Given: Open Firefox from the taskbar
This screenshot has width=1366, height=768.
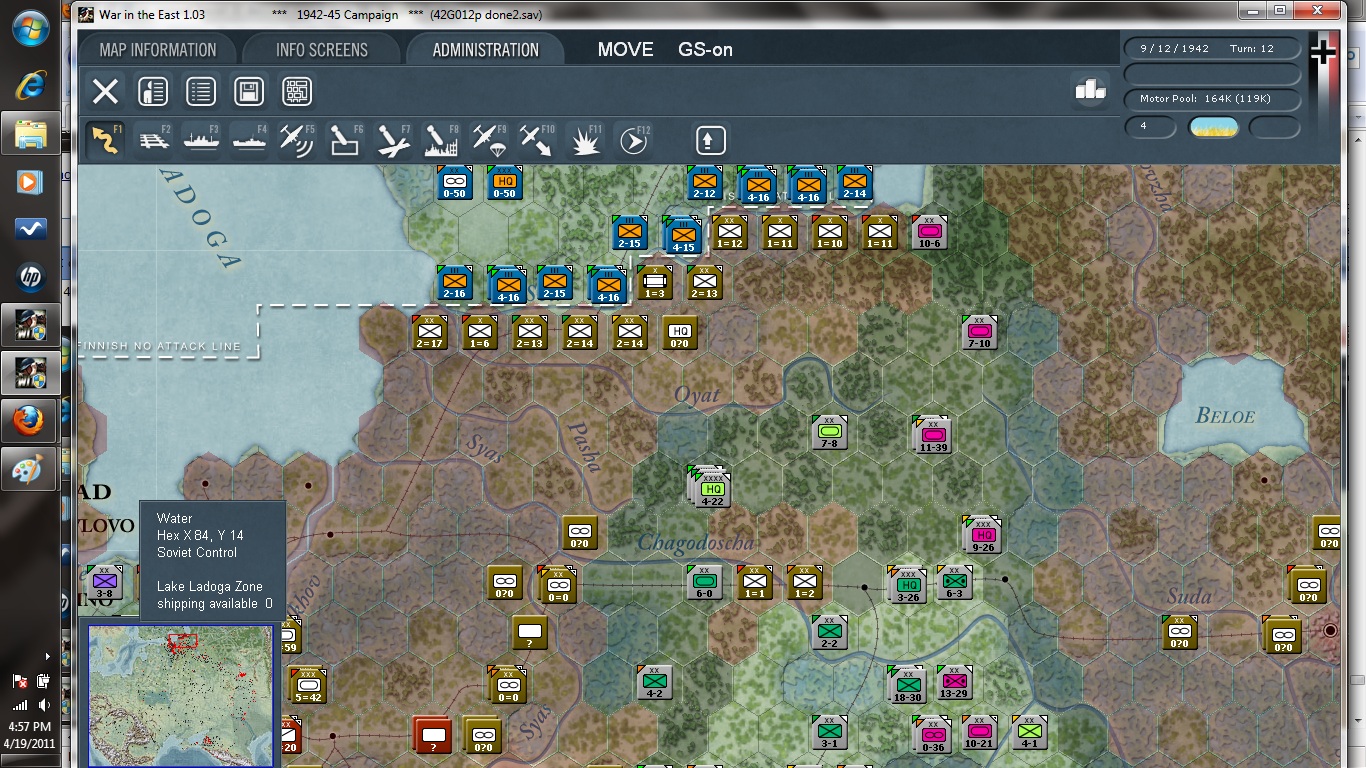Looking at the screenshot, I should tap(30, 422).
